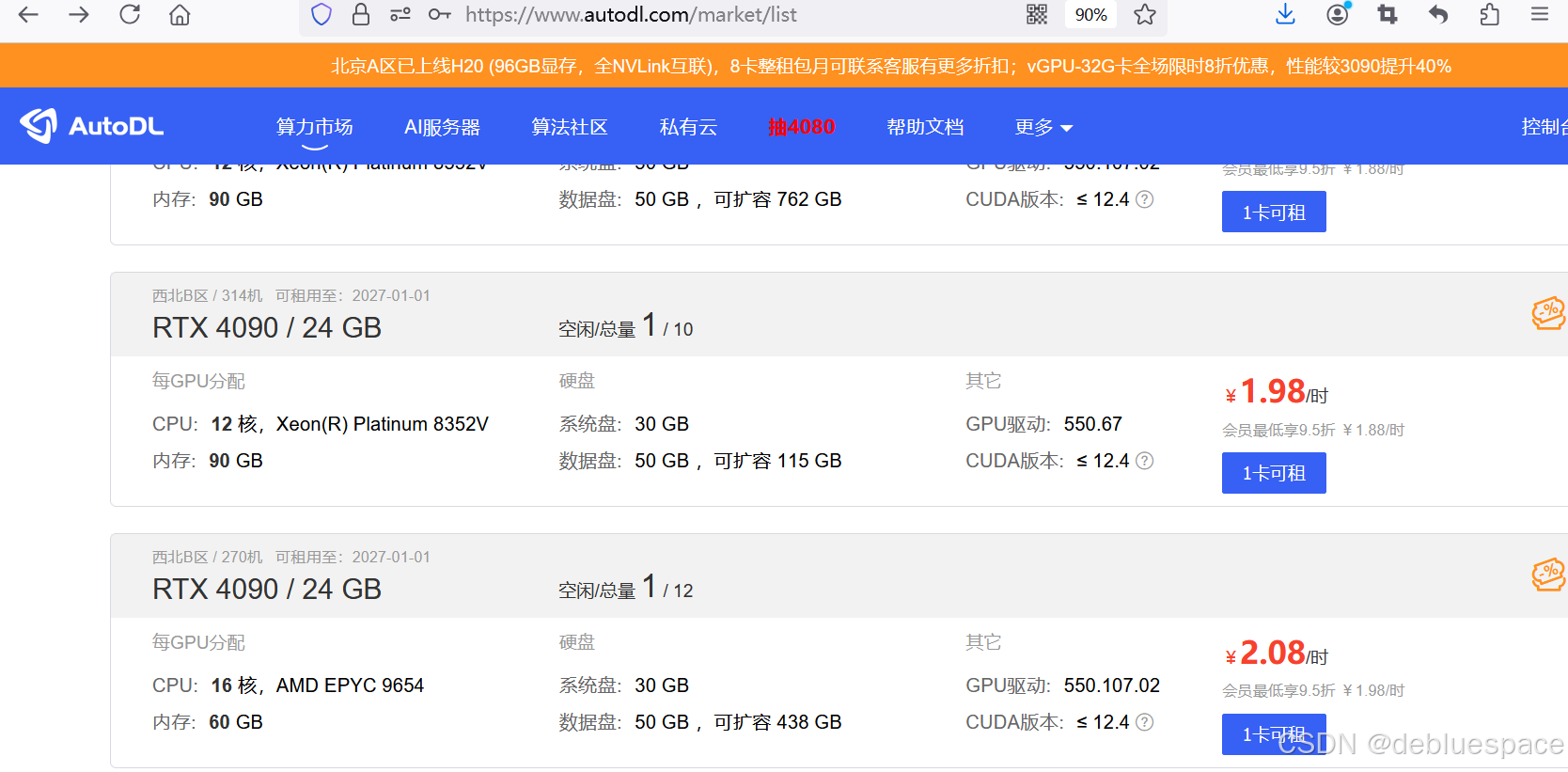The width and height of the screenshot is (1568, 772).
Task: Reset the 90% zoom level
Action: pos(1090,15)
